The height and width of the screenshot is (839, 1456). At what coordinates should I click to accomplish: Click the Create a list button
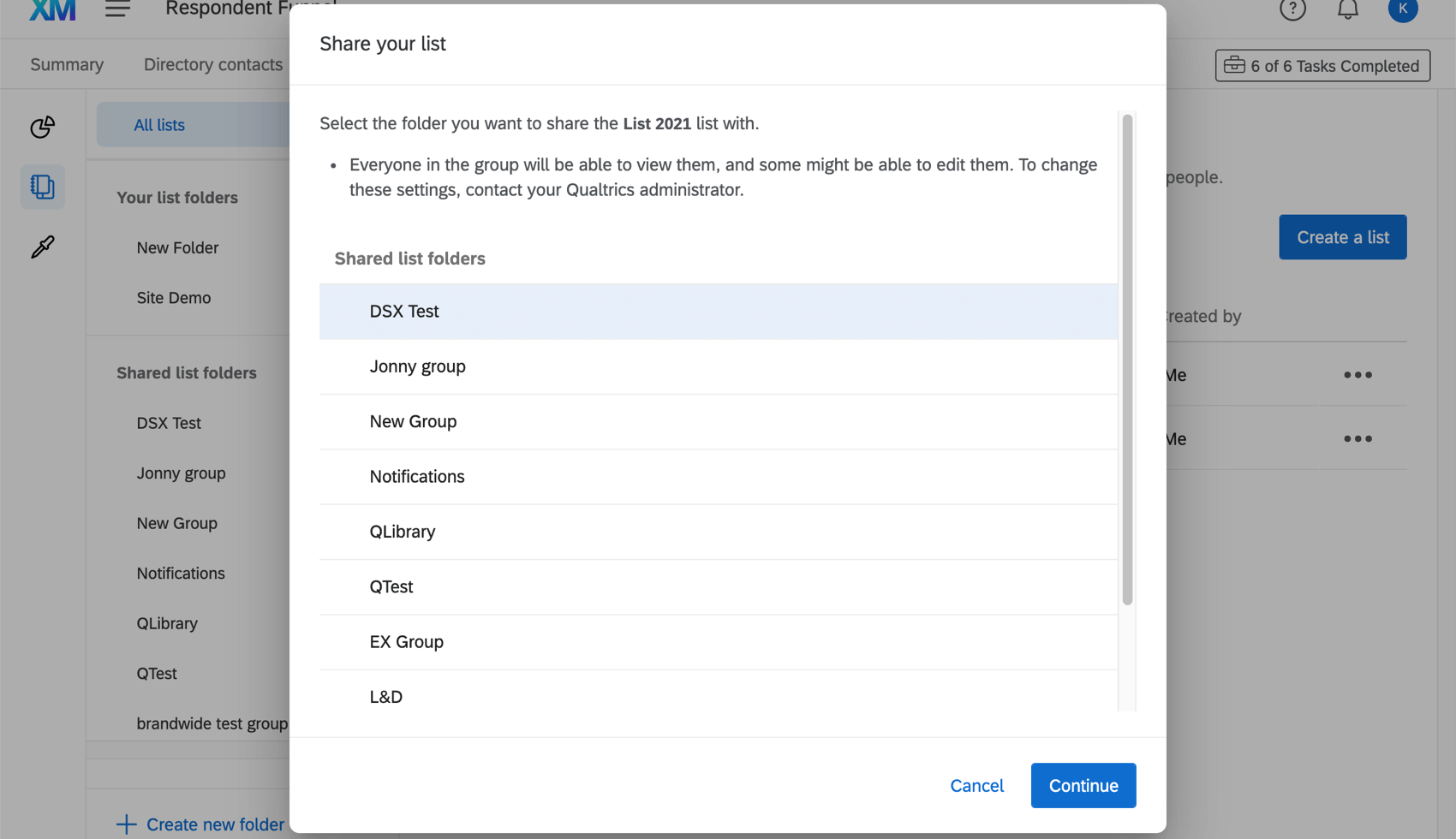coord(1342,237)
